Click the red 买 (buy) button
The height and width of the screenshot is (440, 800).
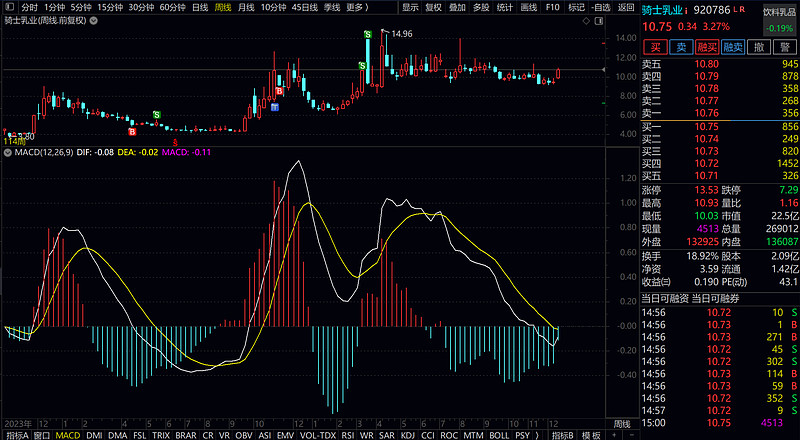point(655,46)
